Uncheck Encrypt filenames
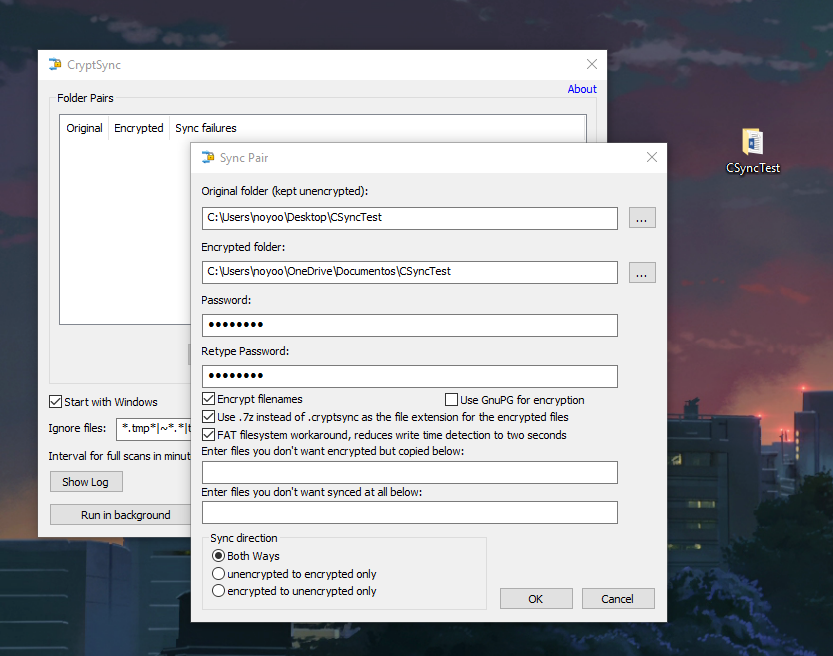This screenshot has height=656, width=833. coord(209,399)
